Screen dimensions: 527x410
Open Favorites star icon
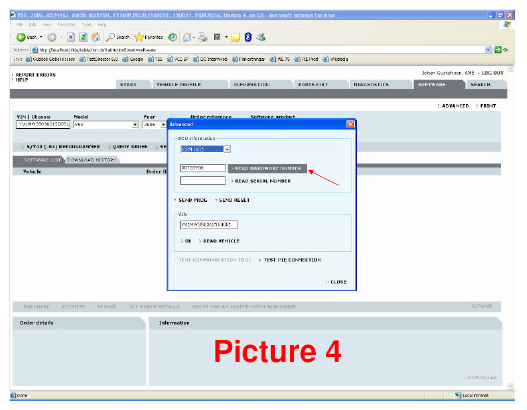pos(138,37)
